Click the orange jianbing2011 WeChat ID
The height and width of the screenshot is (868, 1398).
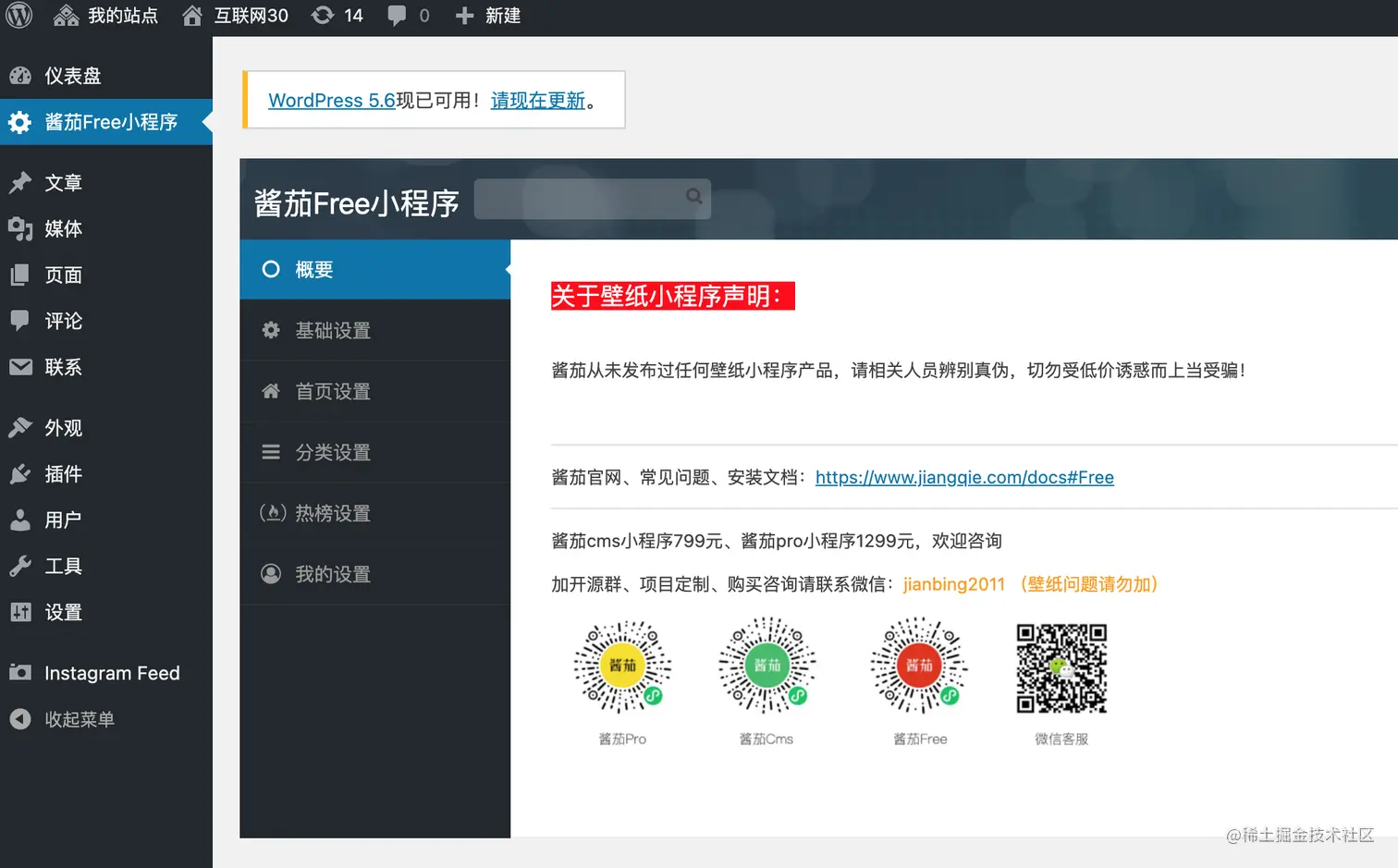click(954, 584)
